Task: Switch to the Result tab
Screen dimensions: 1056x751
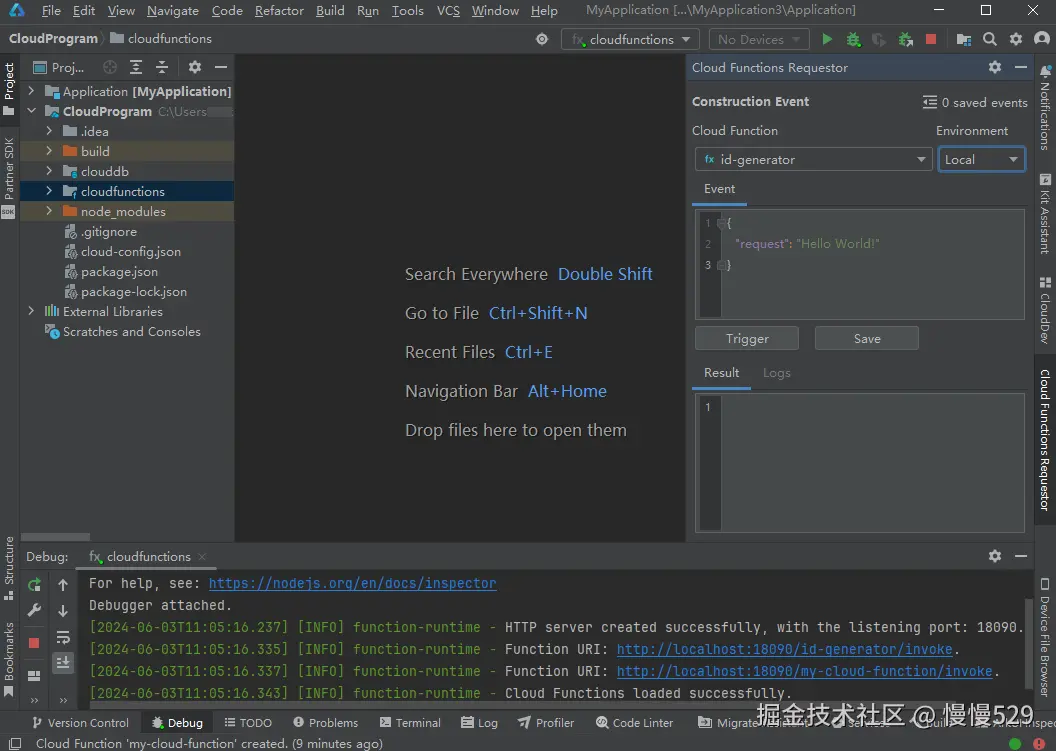Action: pyautogui.click(x=721, y=372)
